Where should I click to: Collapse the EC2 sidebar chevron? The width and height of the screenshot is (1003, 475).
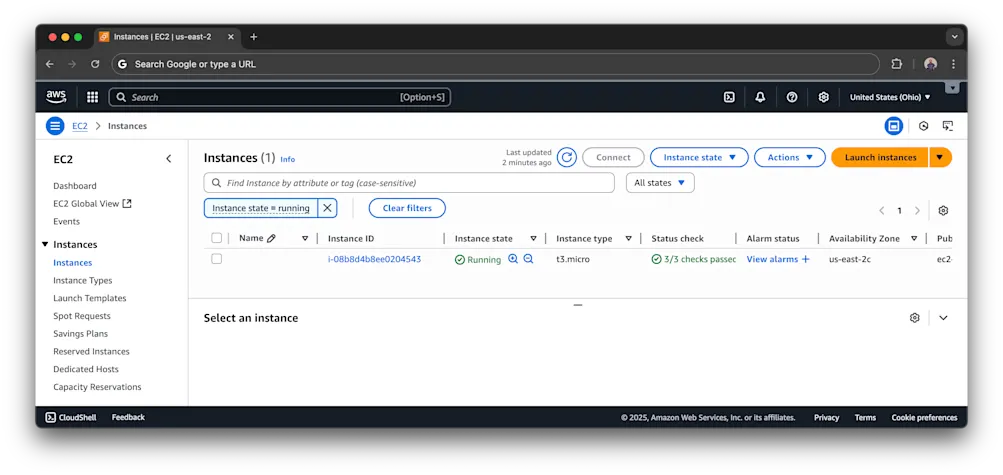coord(169,159)
